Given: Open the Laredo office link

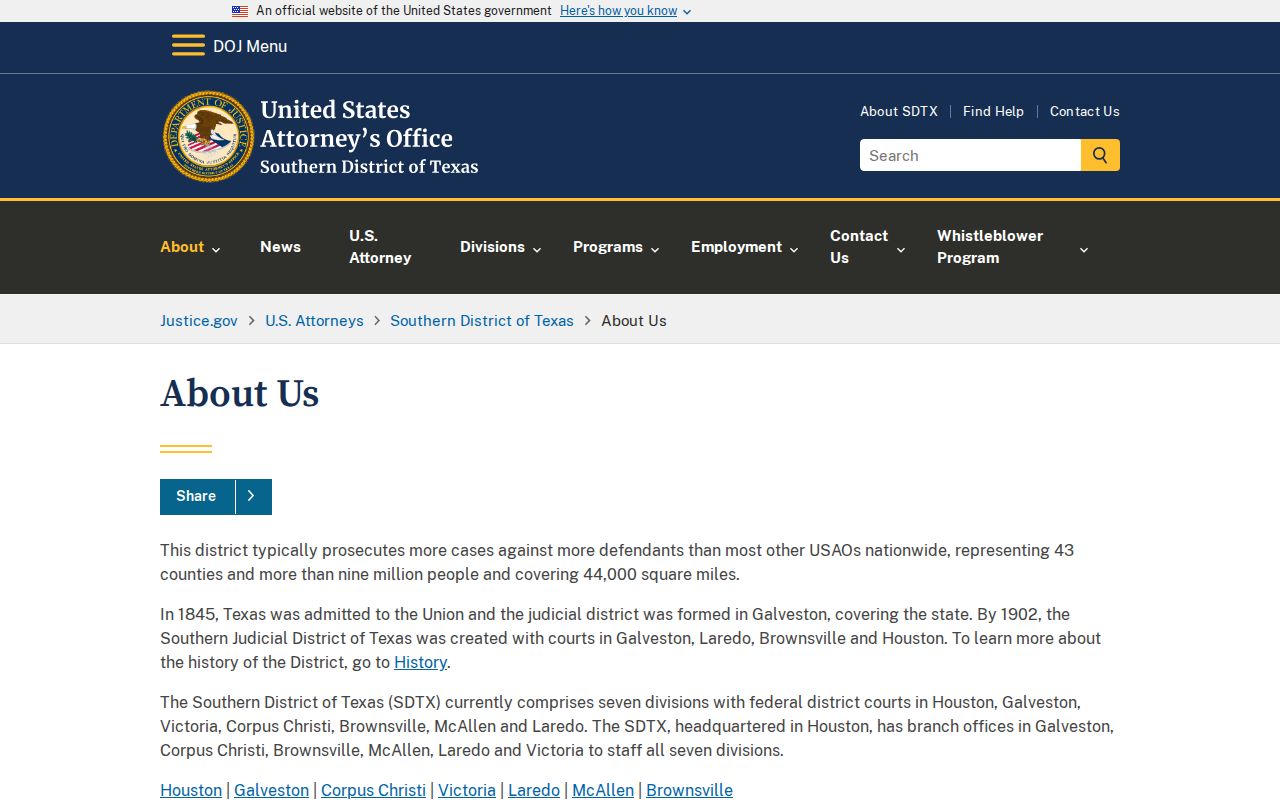Looking at the screenshot, I should point(534,790).
